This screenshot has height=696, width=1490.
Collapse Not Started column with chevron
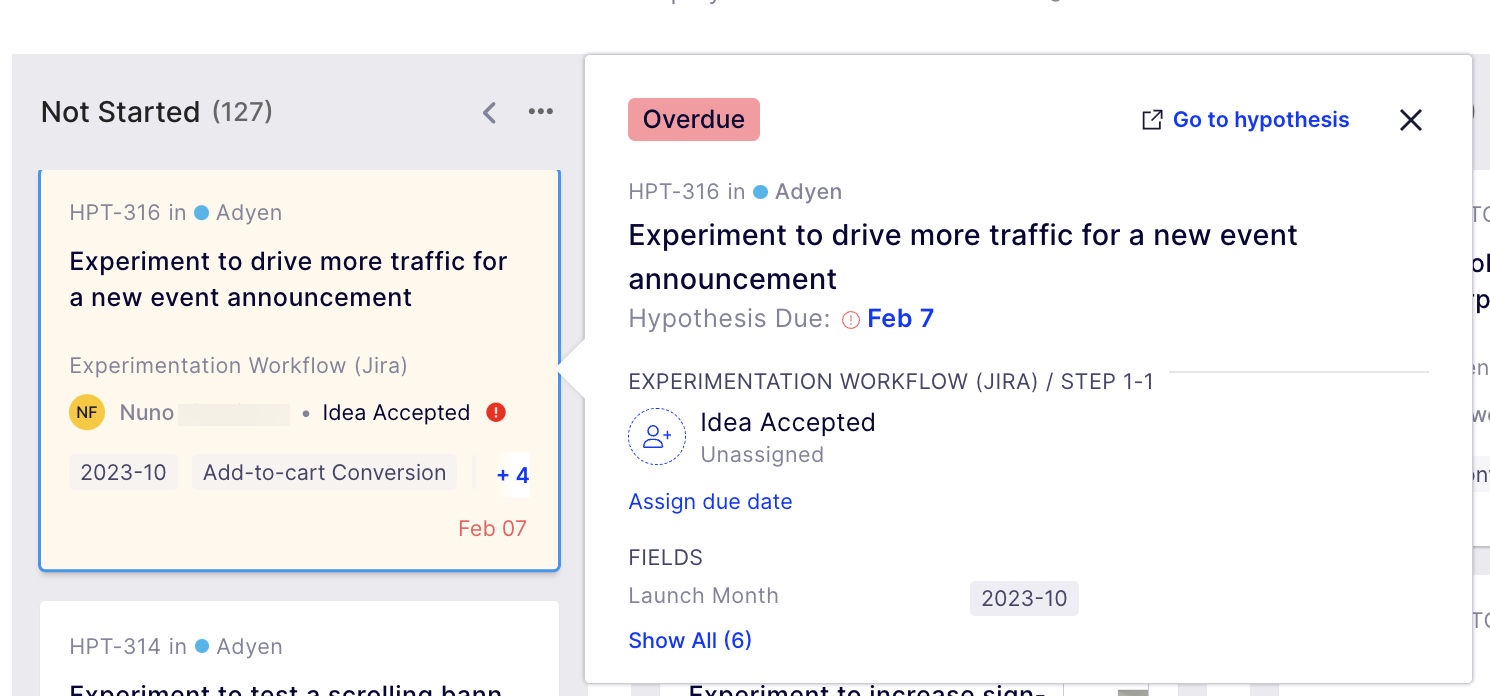pos(489,112)
